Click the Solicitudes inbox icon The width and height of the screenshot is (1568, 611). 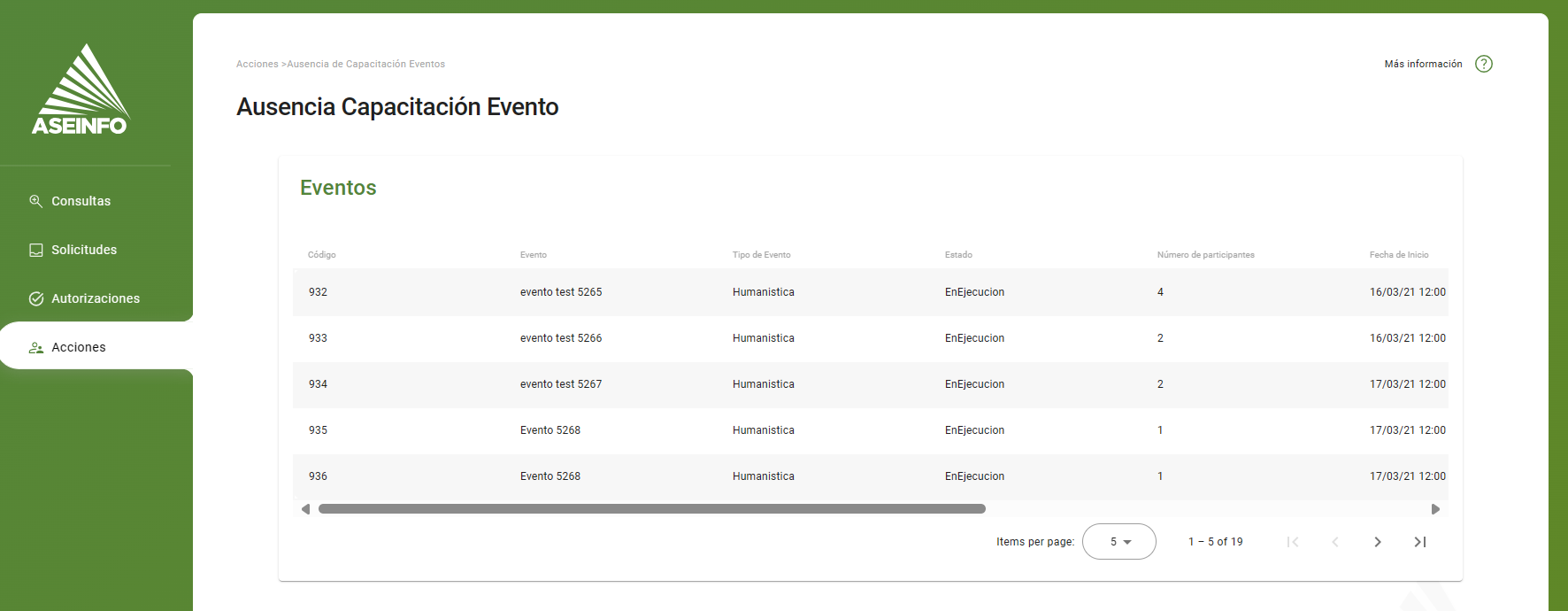36,250
